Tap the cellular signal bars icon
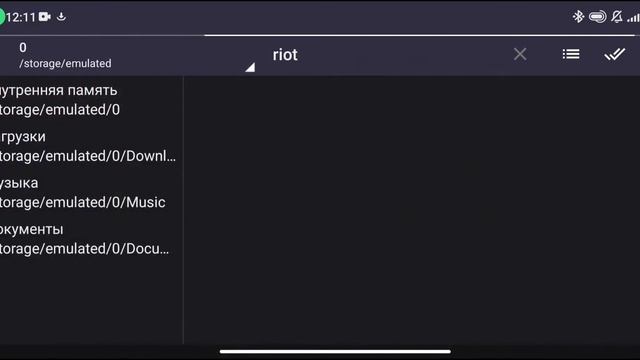Viewport: 640px width, 360px height. coord(633,18)
